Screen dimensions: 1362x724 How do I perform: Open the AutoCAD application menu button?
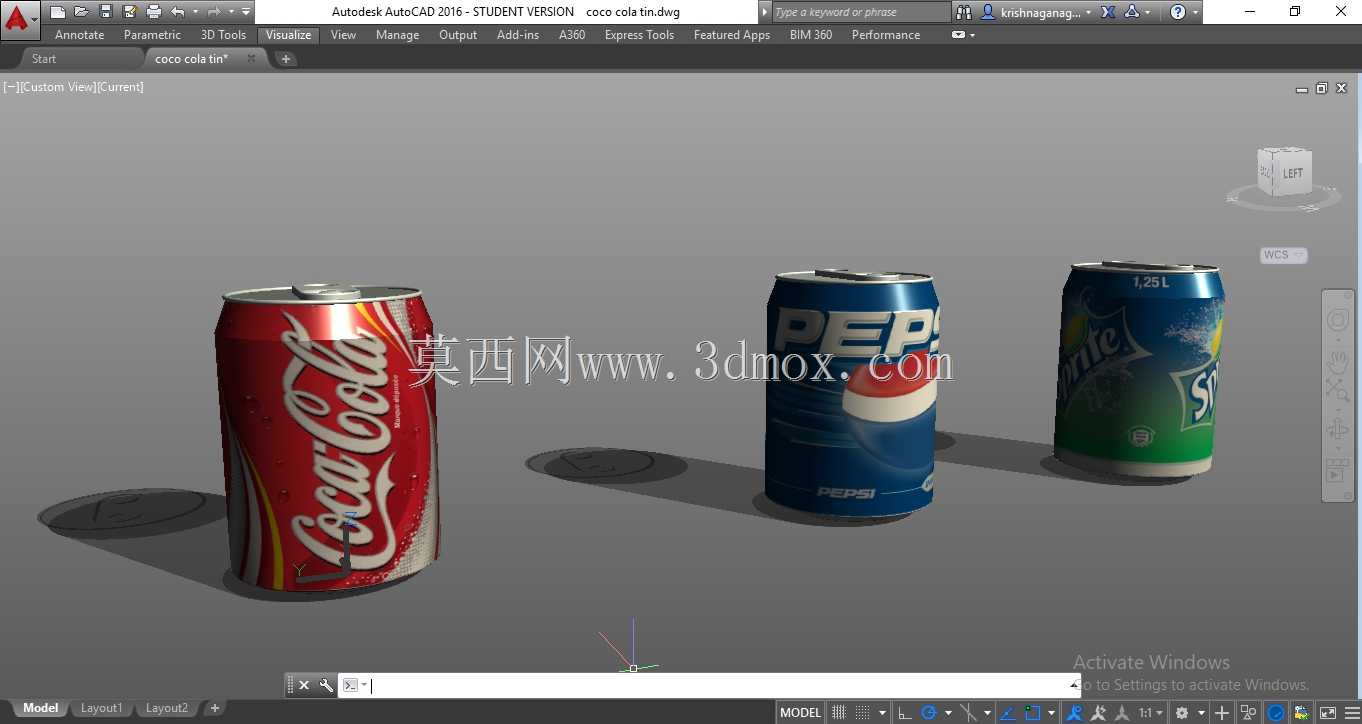[19, 18]
